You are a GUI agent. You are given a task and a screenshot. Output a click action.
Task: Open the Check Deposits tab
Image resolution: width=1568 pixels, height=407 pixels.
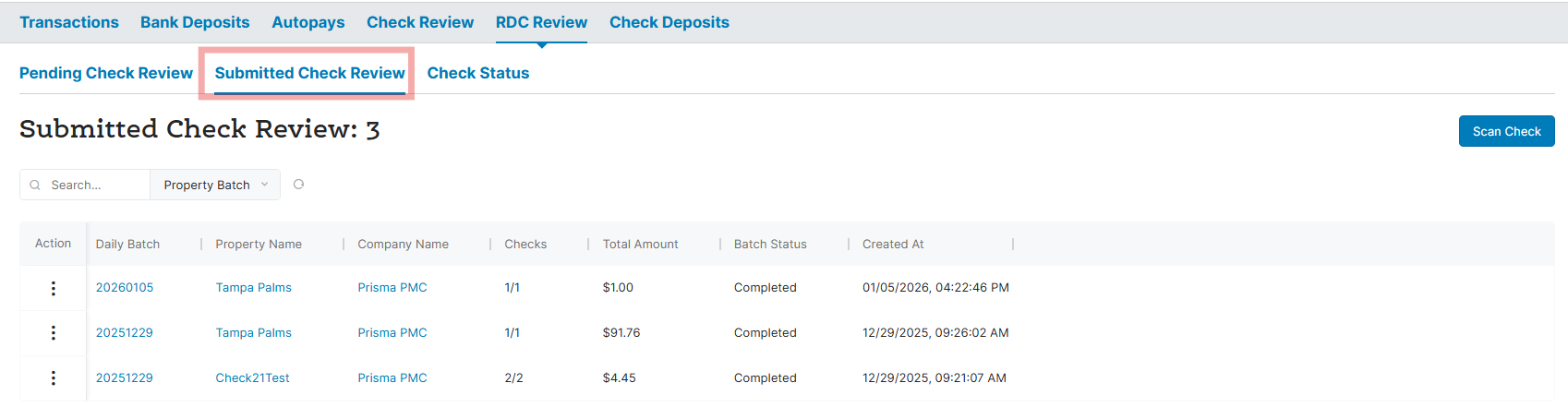click(x=669, y=22)
